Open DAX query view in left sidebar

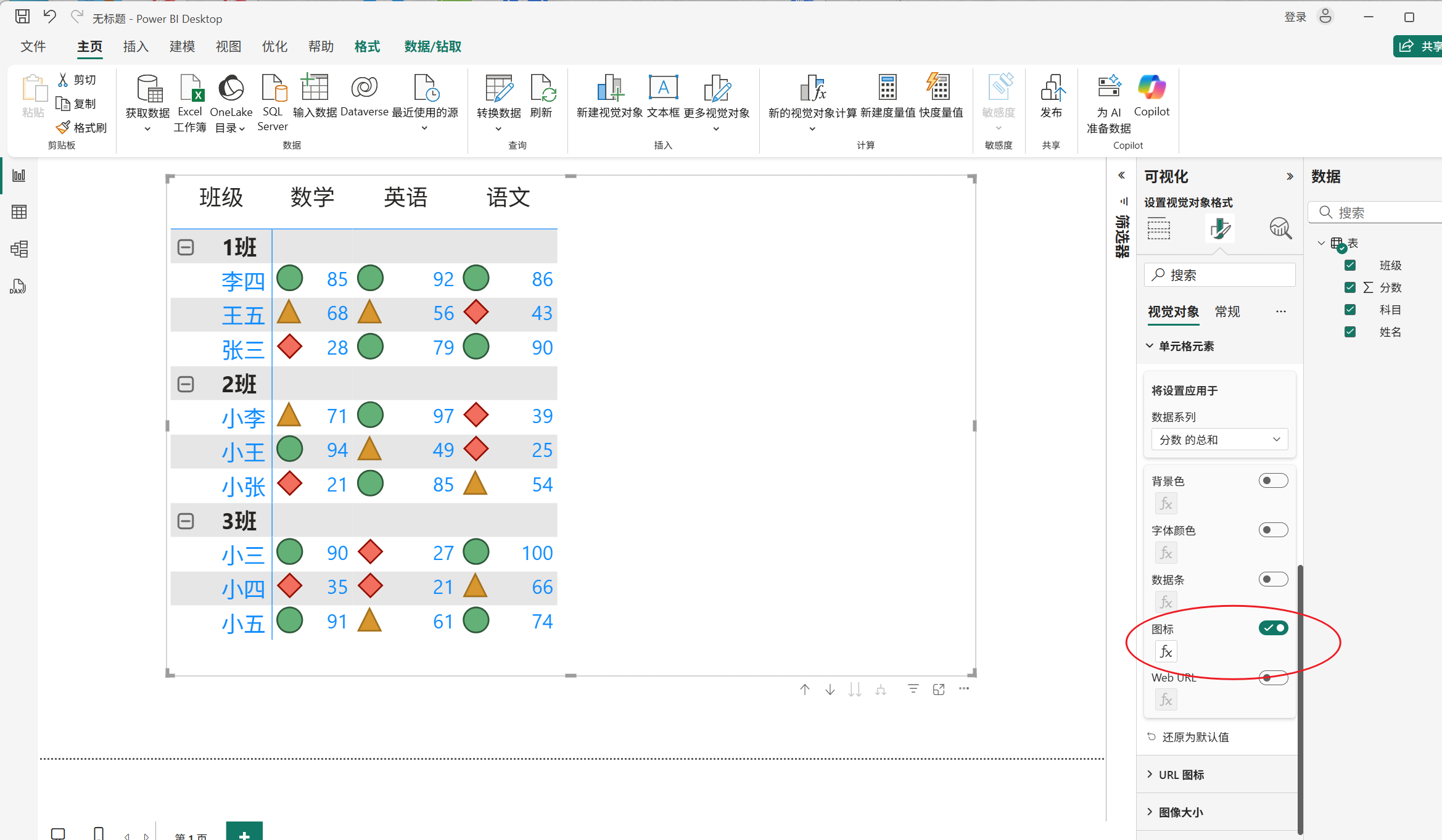pyautogui.click(x=19, y=286)
